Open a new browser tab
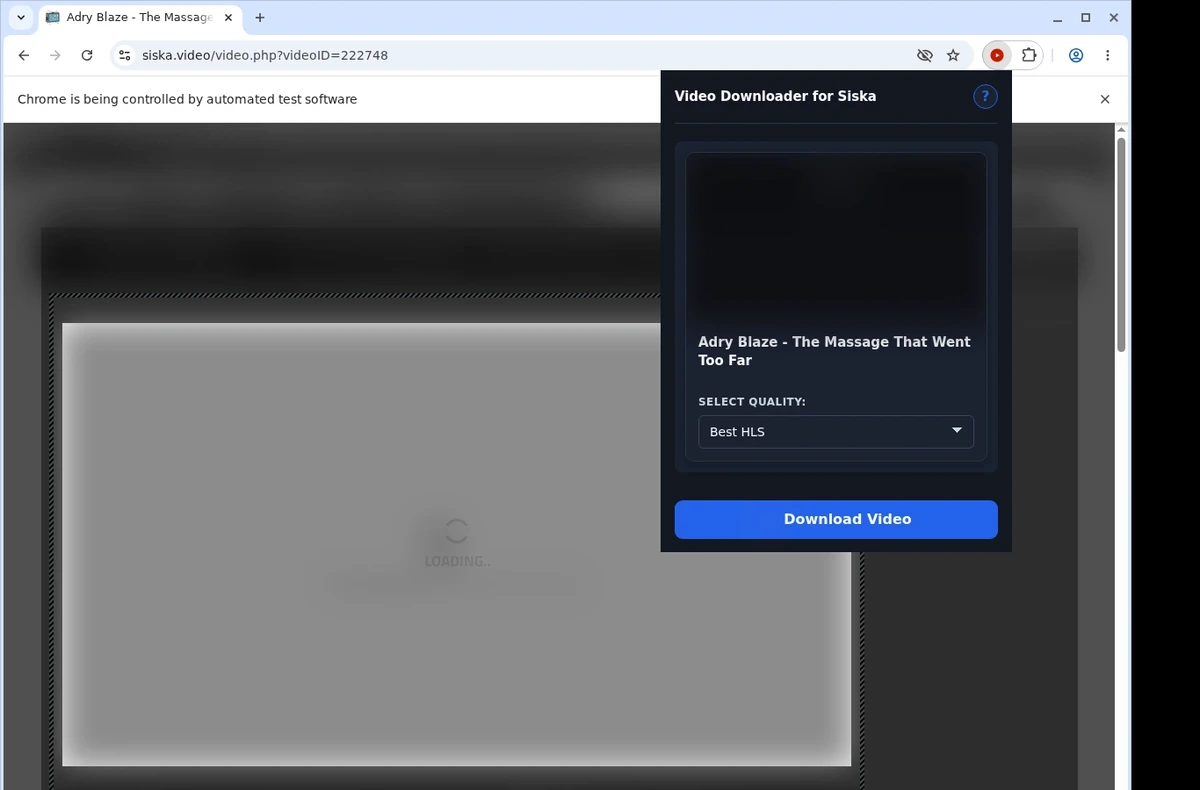Viewport: 1200px width, 790px height. click(x=260, y=17)
